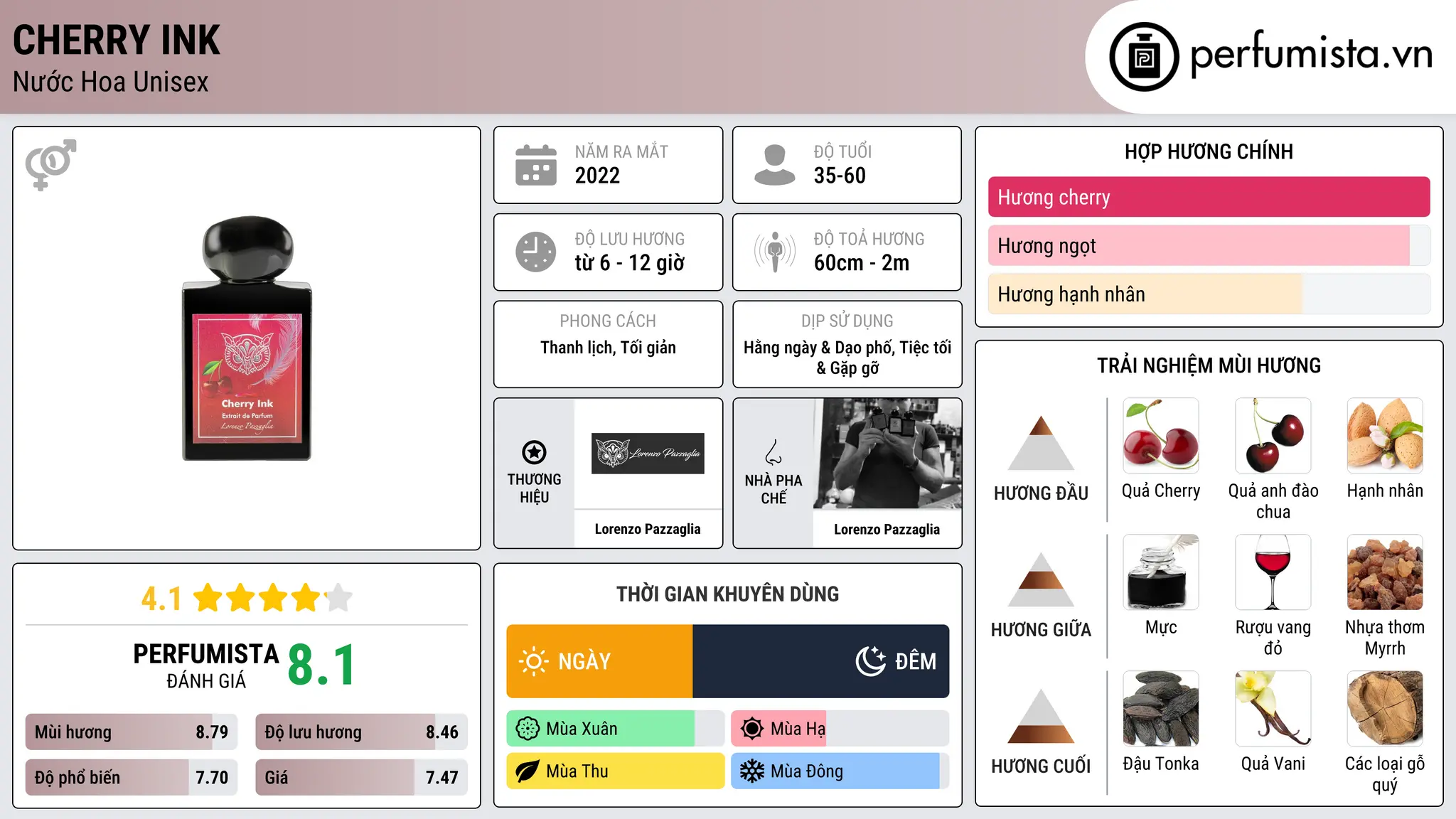Select the Các loại gỗ quý note image

(1385, 709)
